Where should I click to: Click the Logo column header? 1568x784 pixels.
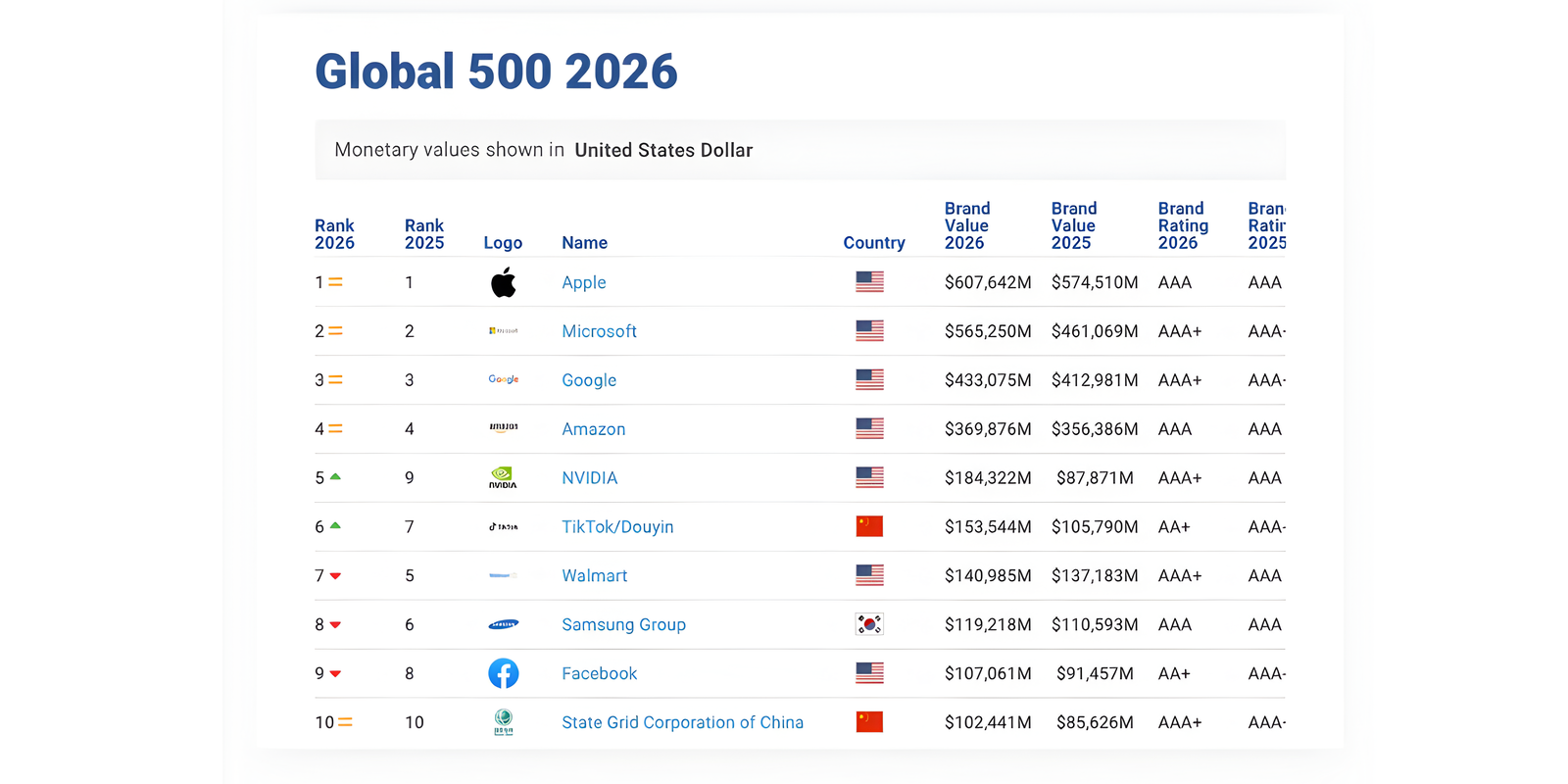tap(503, 243)
